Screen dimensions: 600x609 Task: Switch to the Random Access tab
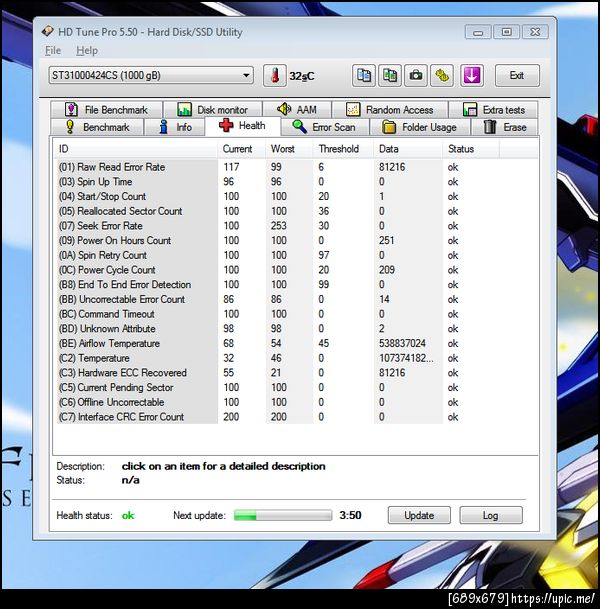click(x=390, y=110)
